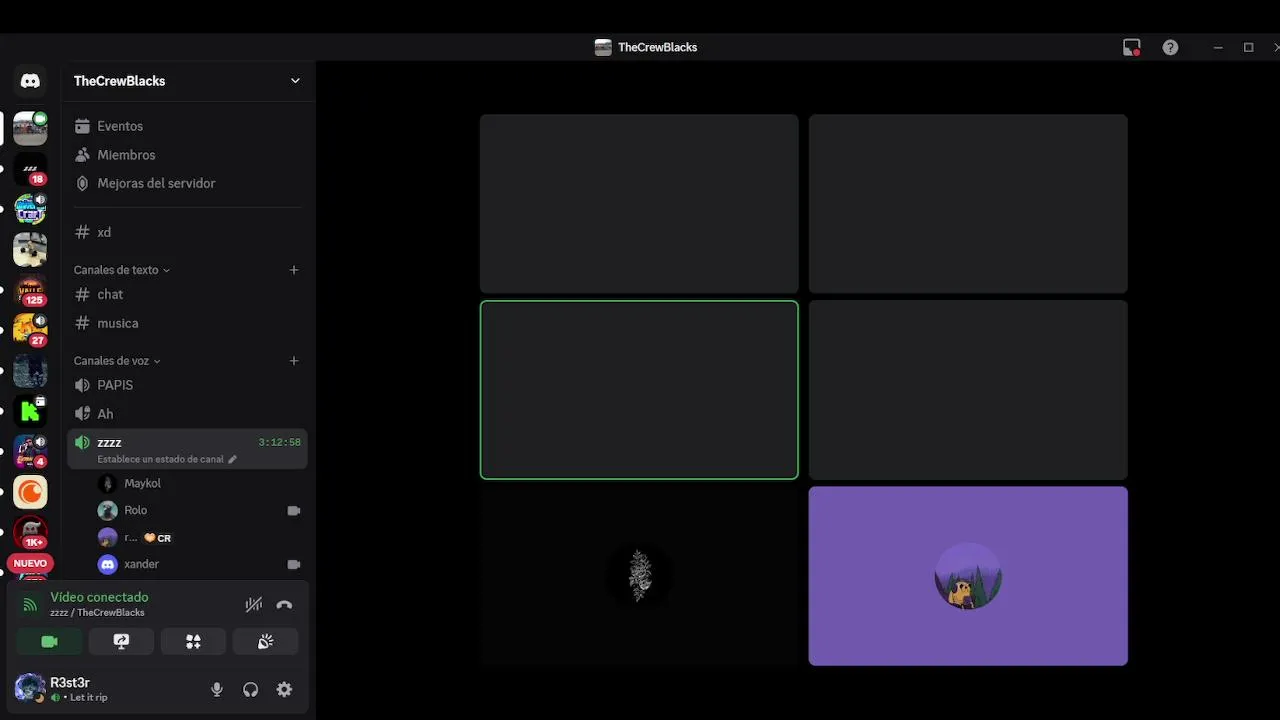Open the server with the 125 notification badge
1280x720 pixels.
tap(30, 290)
